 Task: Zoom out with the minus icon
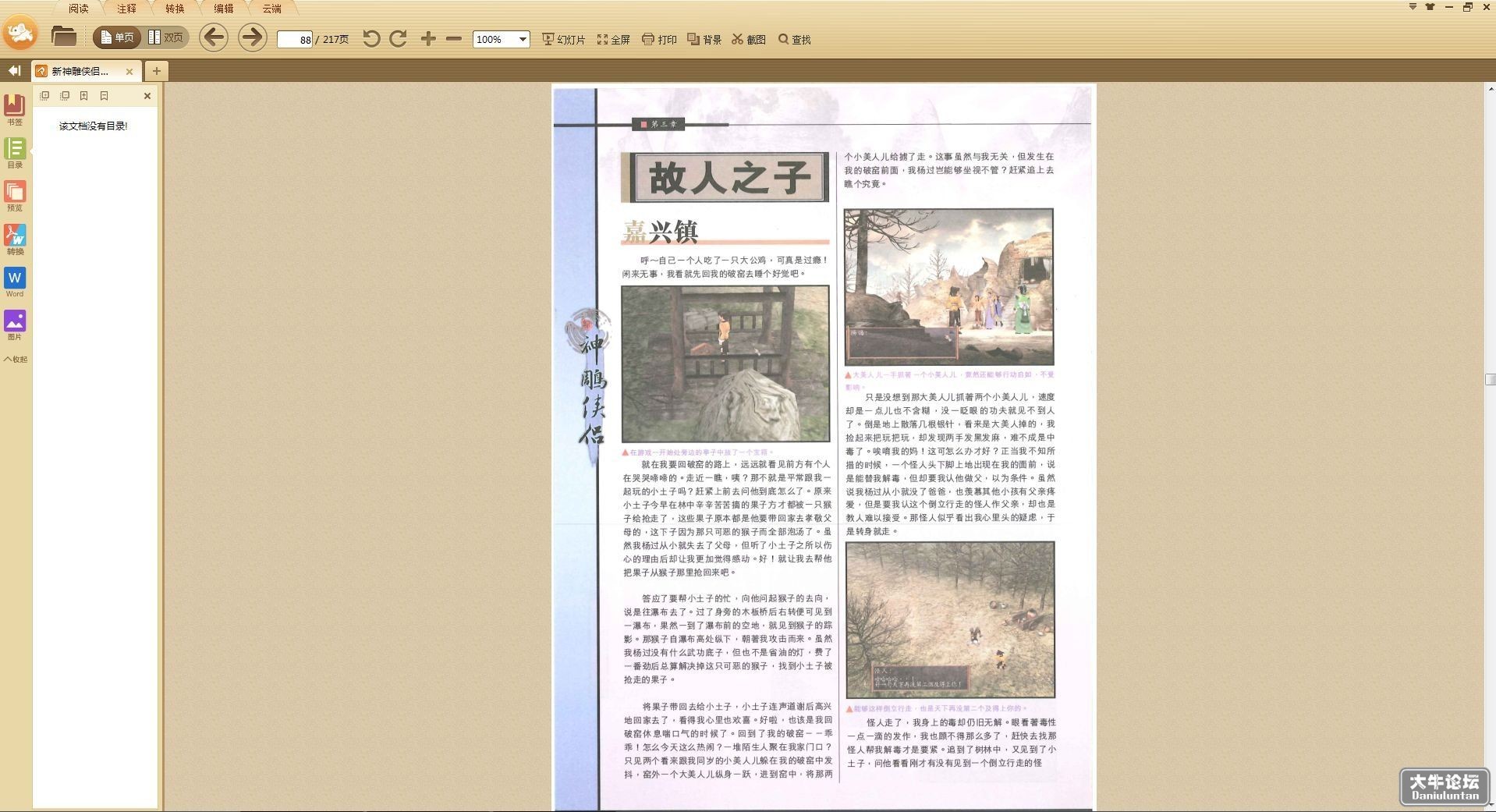[454, 38]
